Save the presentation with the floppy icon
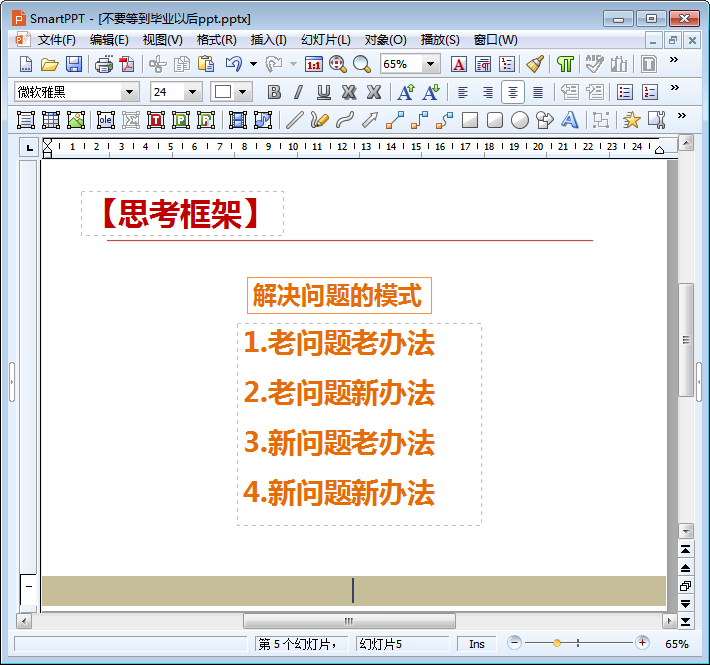Image resolution: width=710 pixels, height=665 pixels. point(74,64)
